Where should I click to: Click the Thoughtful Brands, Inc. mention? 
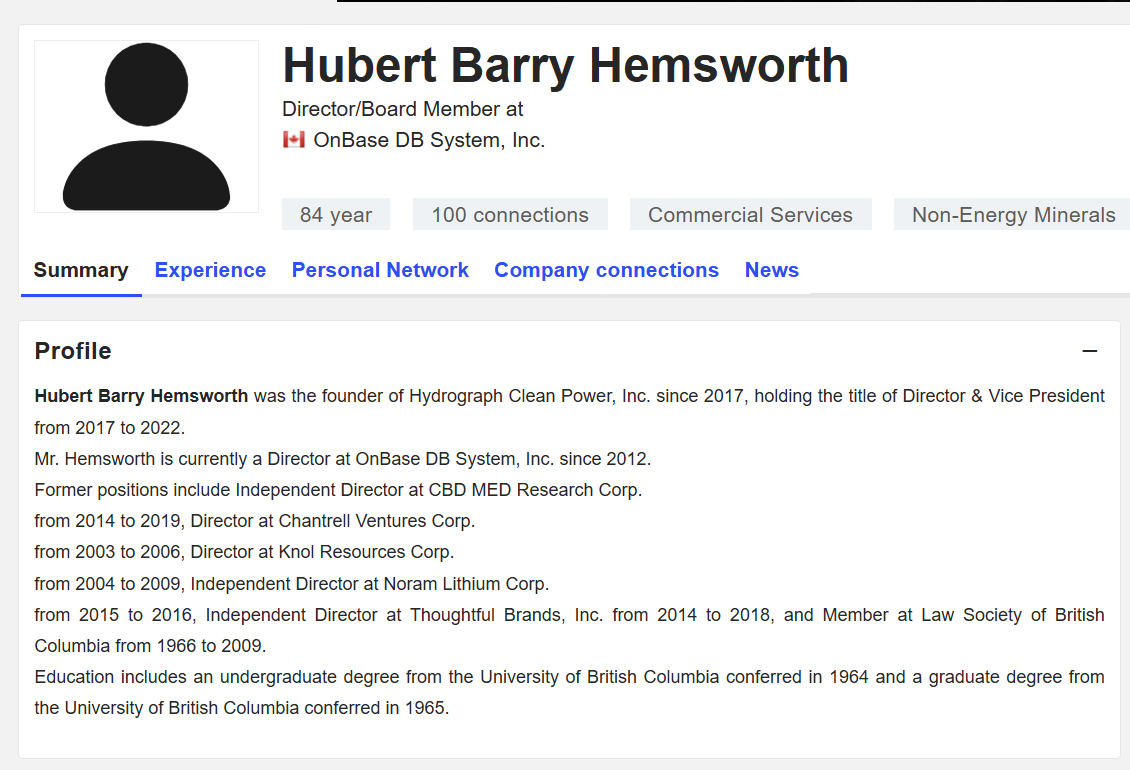tap(507, 614)
